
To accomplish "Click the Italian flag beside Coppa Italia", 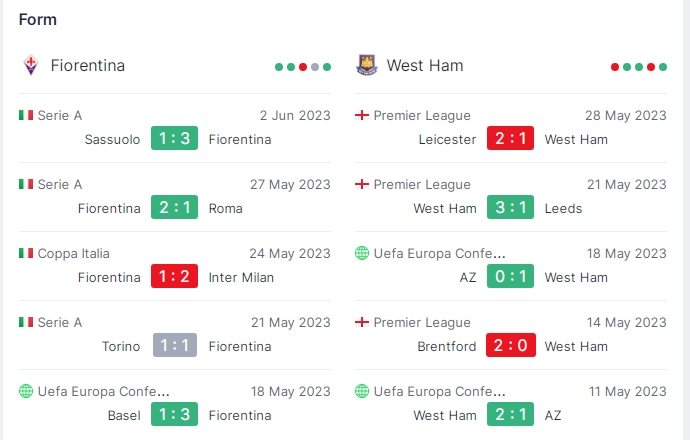I will pos(26,253).
